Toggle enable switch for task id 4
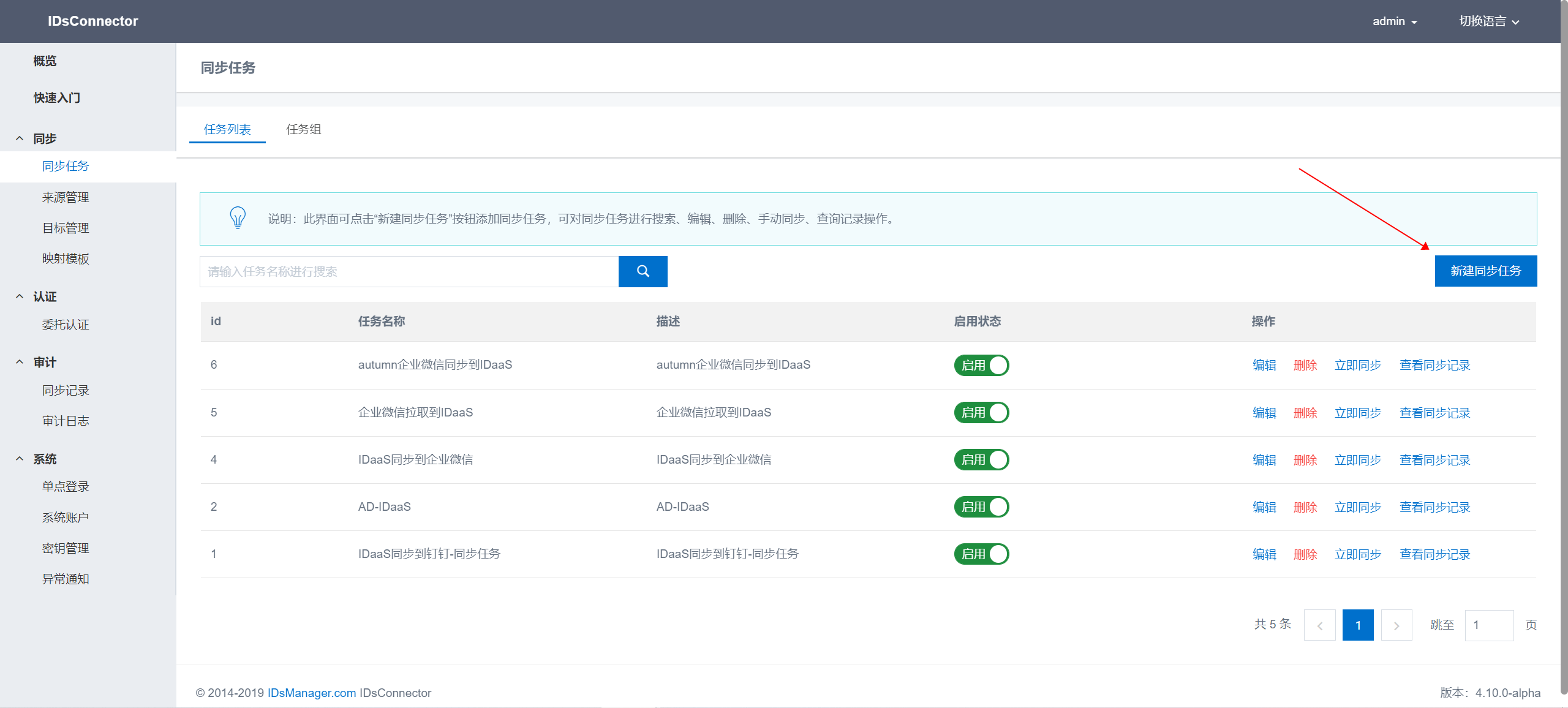 981,459
